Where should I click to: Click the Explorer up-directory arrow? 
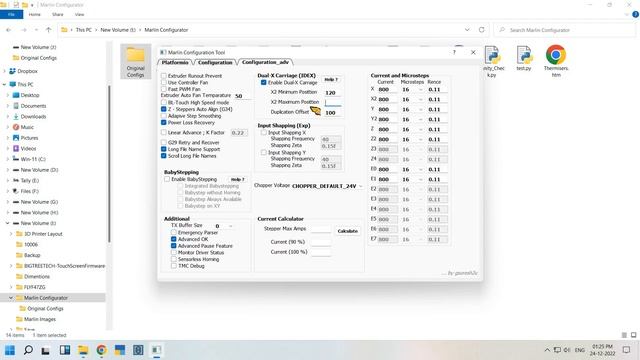point(49,30)
